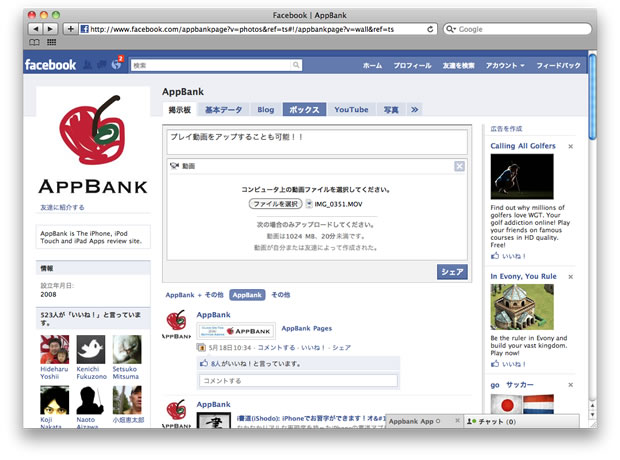This screenshot has width=620, height=460.
Task: Open Facebook friend requests icon
Action: pos(88,64)
